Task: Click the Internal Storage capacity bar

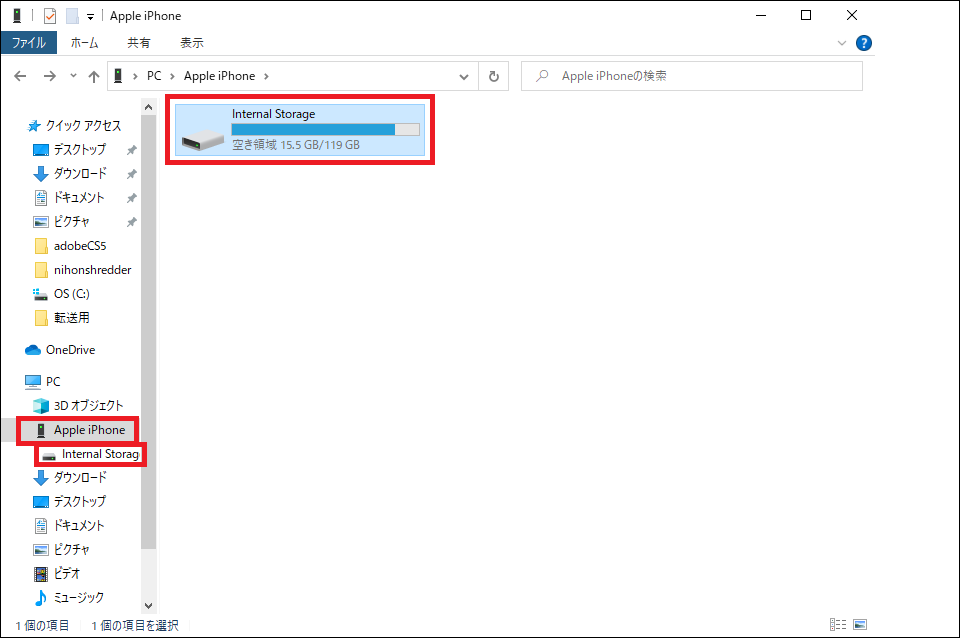Action: pos(326,129)
